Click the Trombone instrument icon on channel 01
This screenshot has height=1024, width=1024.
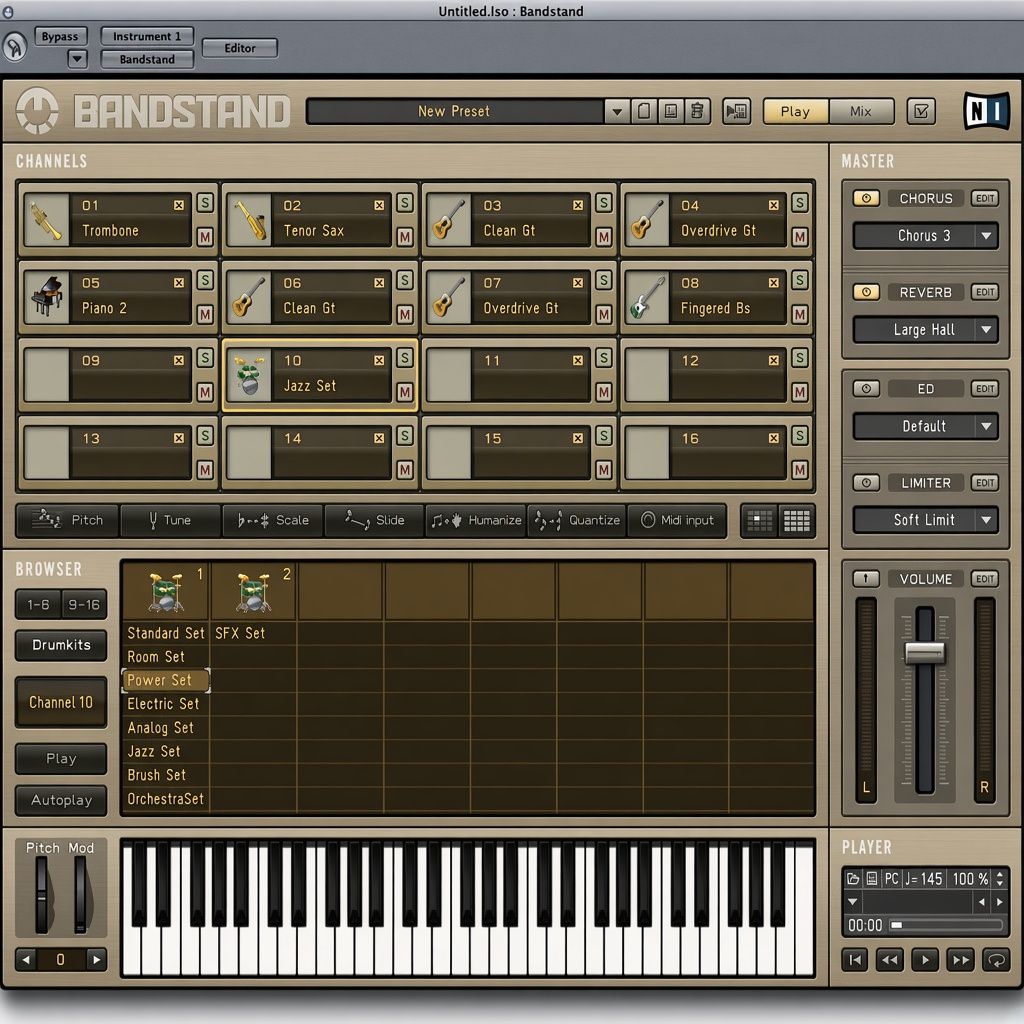click(46, 219)
